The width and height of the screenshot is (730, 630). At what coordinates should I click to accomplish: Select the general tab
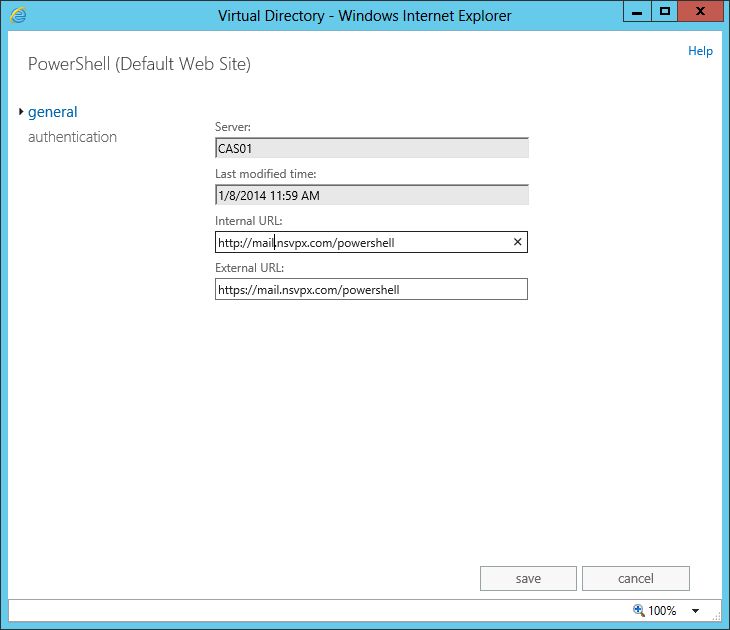53,112
